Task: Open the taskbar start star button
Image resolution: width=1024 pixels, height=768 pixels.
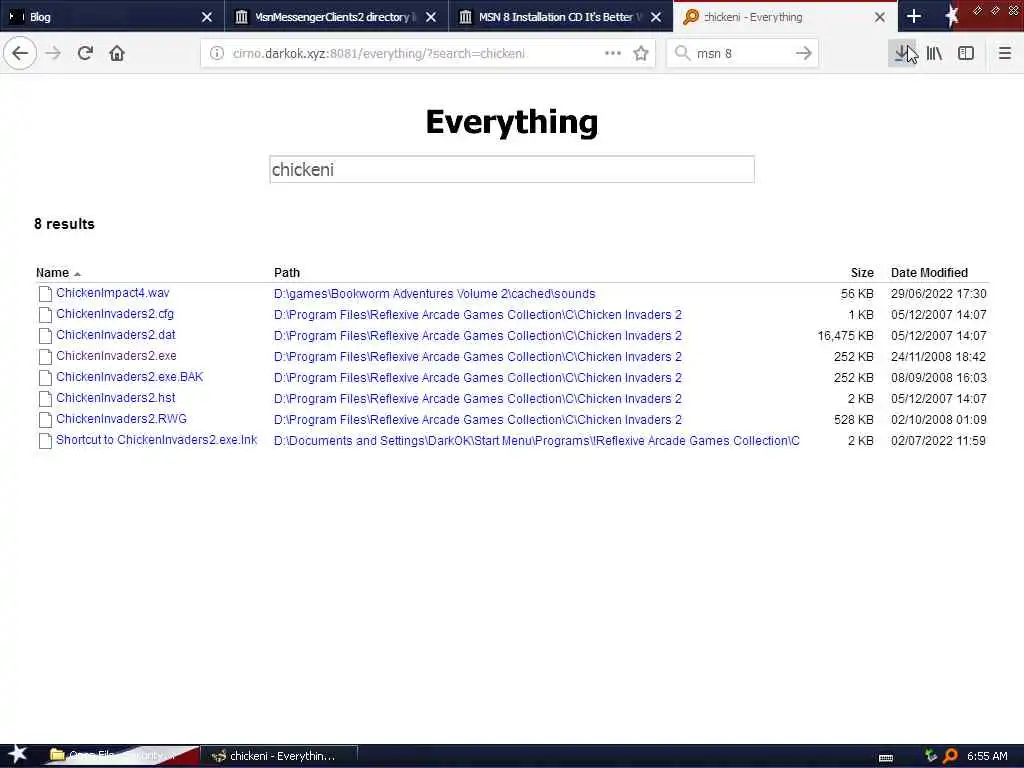Action: point(17,754)
